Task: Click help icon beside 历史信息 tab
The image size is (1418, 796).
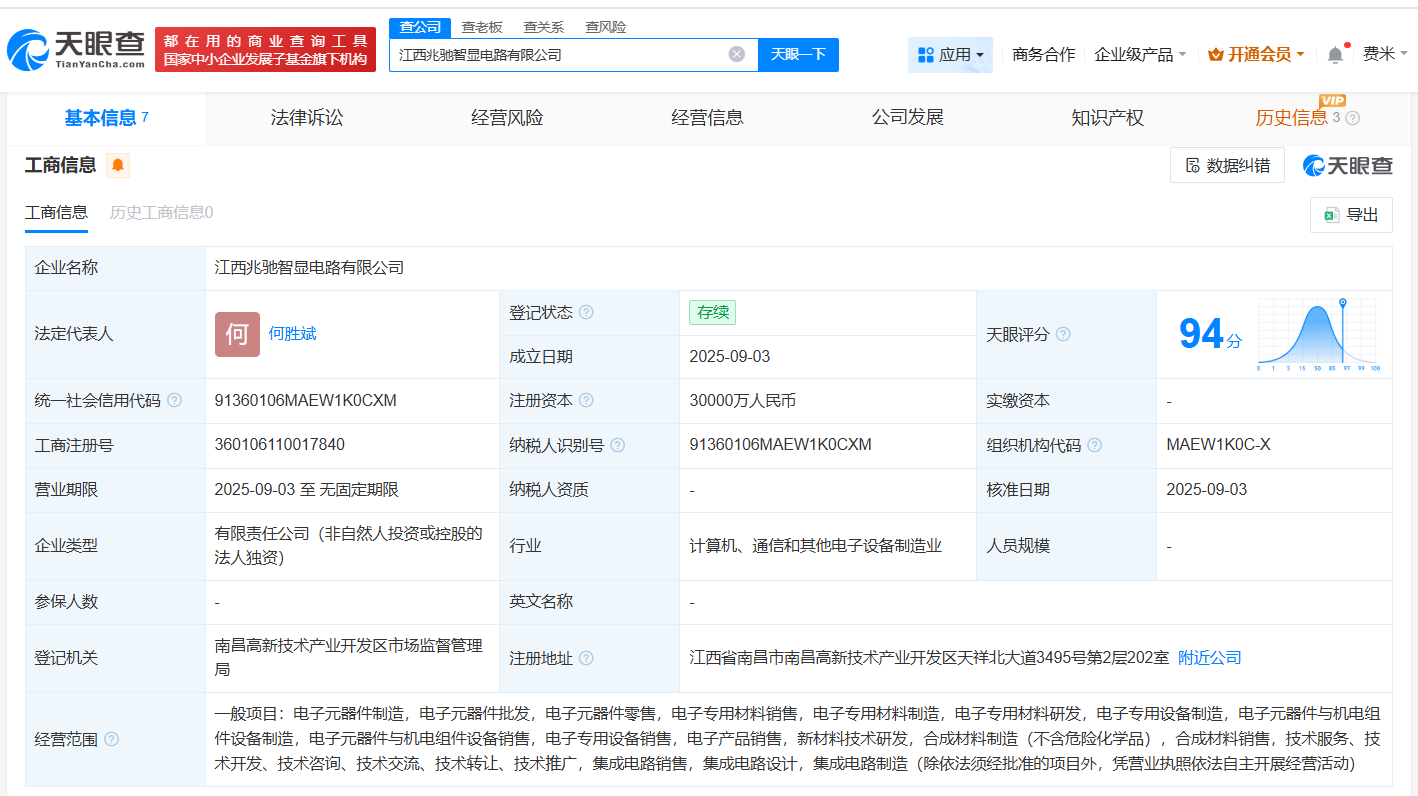Action: click(x=1353, y=118)
